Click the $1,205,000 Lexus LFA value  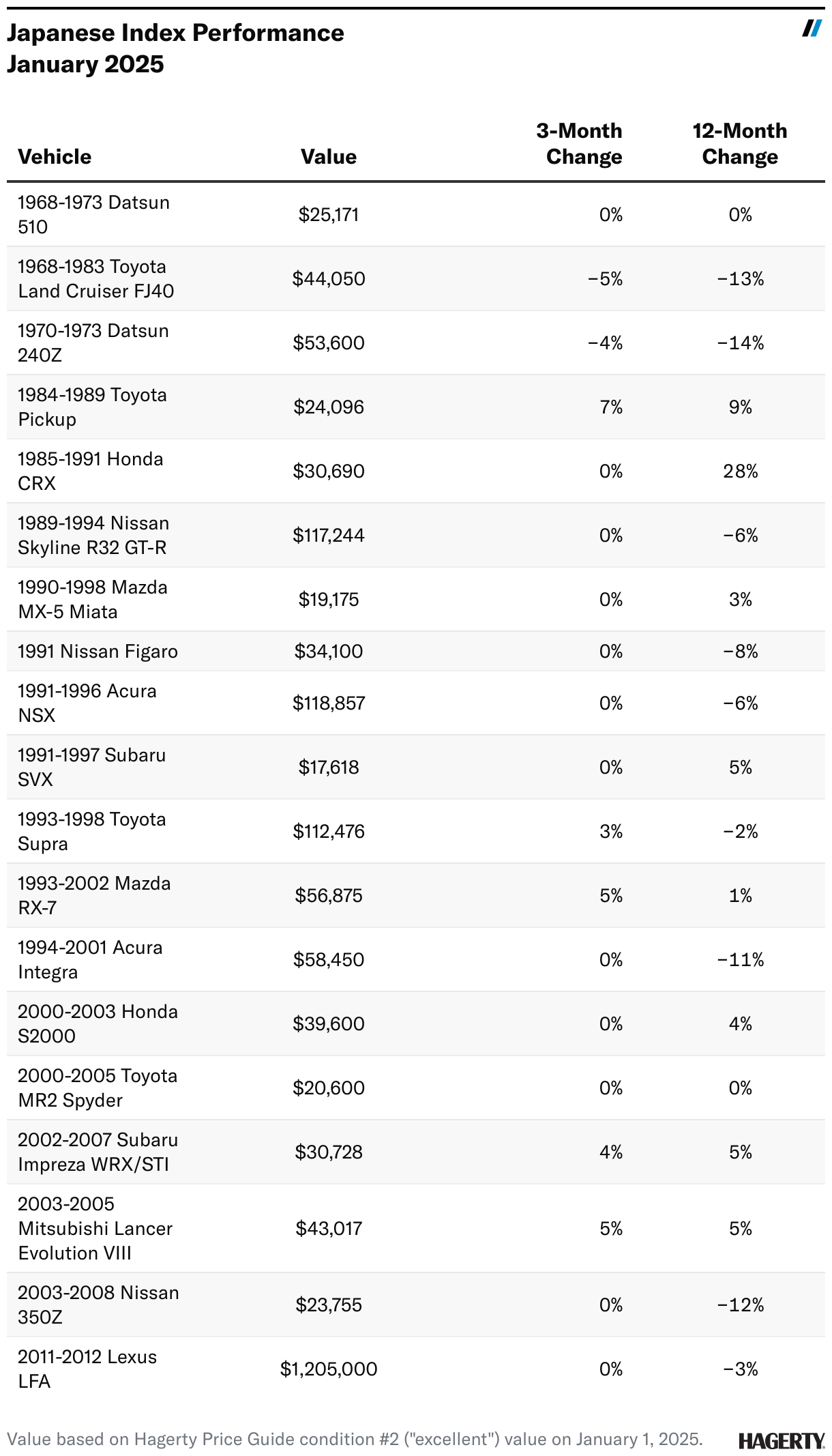coord(329,1369)
